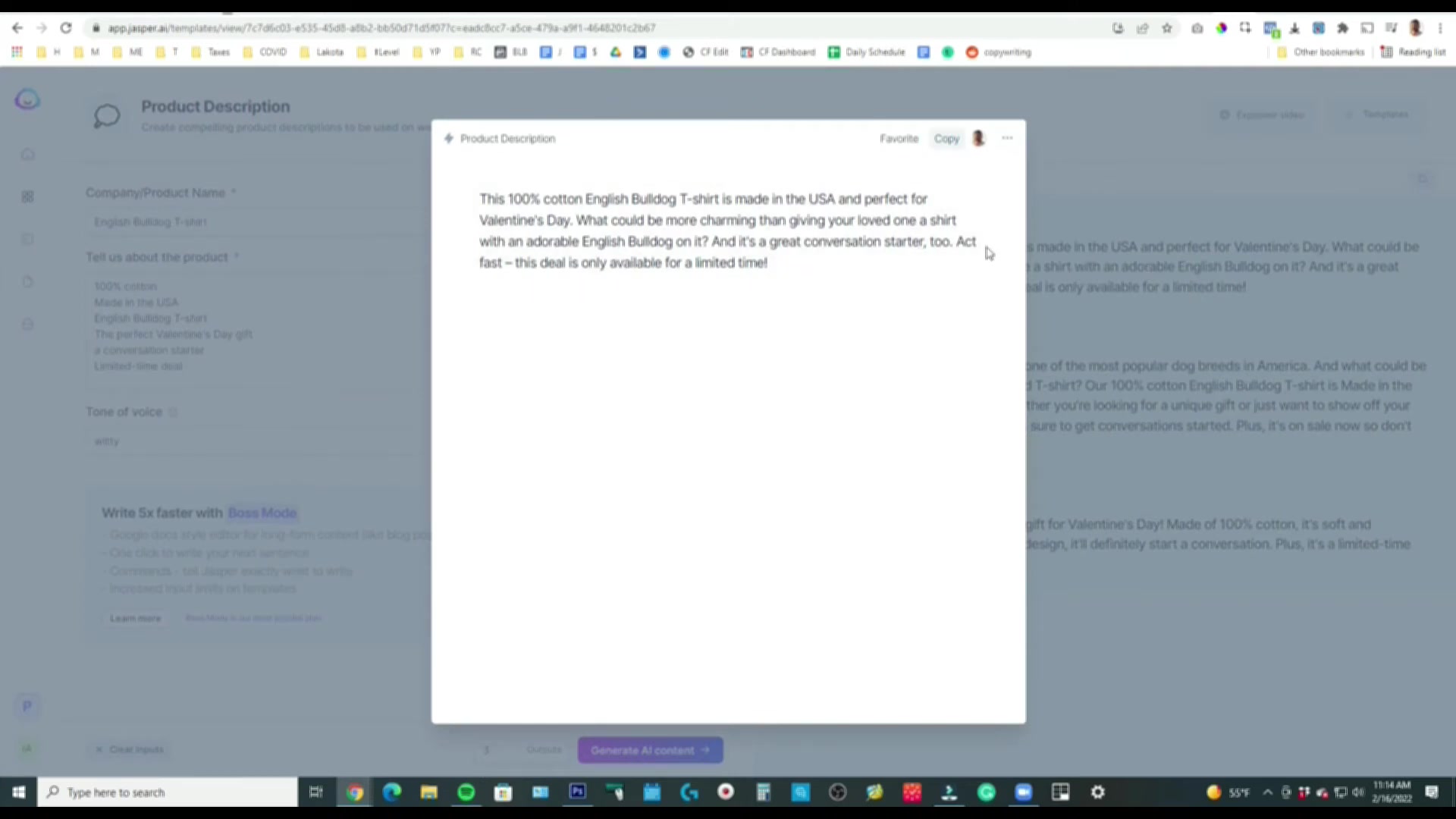Focus the Company/Product Name input field
This screenshot has height=819, width=1456.
(258, 222)
